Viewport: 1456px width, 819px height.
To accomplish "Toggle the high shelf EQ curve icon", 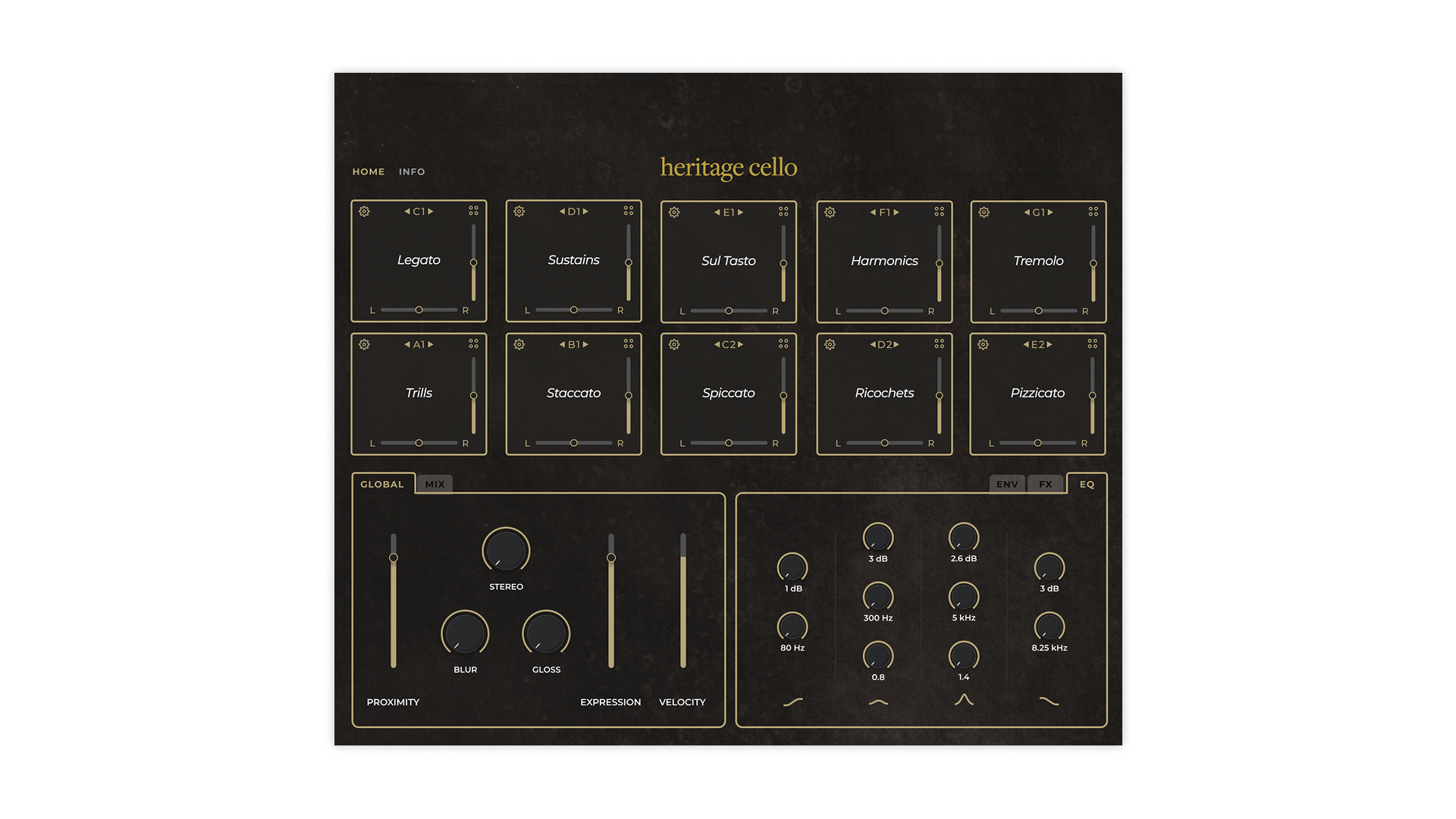I will point(1049,701).
